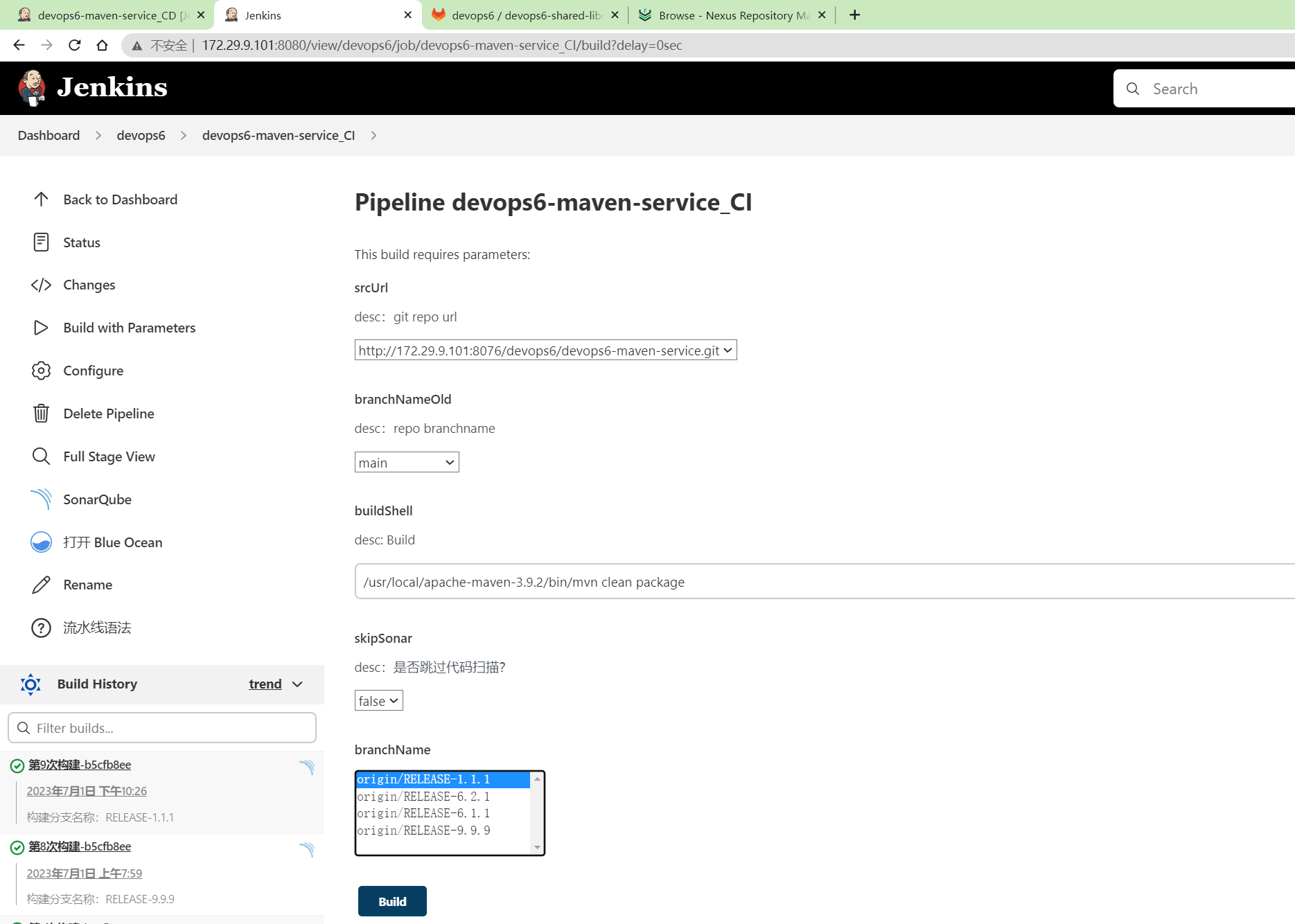
Task: Click the Delete Pipeline trash icon
Action: [41, 414]
